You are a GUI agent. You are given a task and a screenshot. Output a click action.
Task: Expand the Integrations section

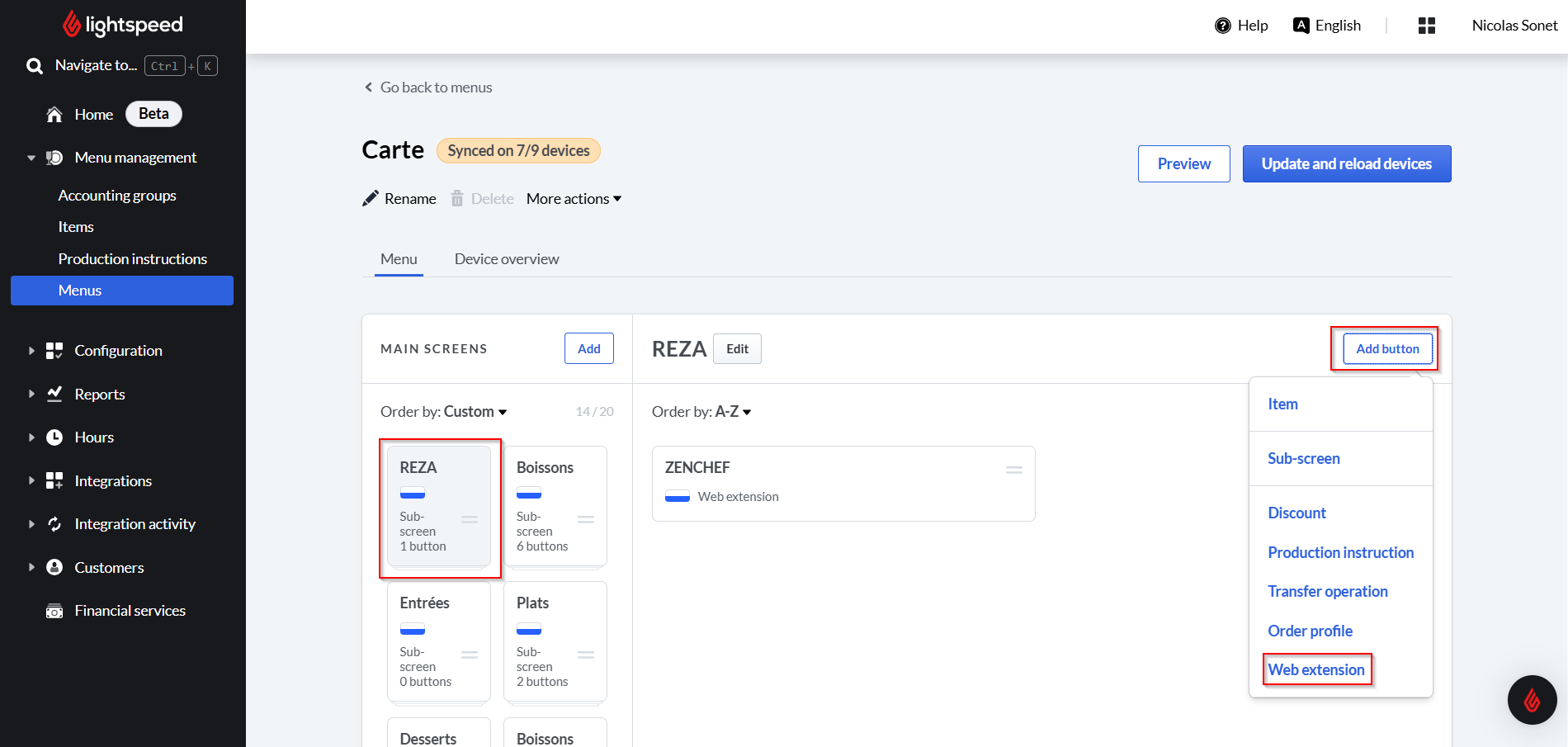pos(31,480)
